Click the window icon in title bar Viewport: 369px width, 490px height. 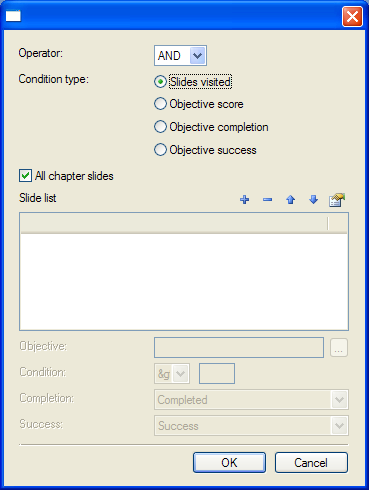pyautogui.click(x=13, y=16)
